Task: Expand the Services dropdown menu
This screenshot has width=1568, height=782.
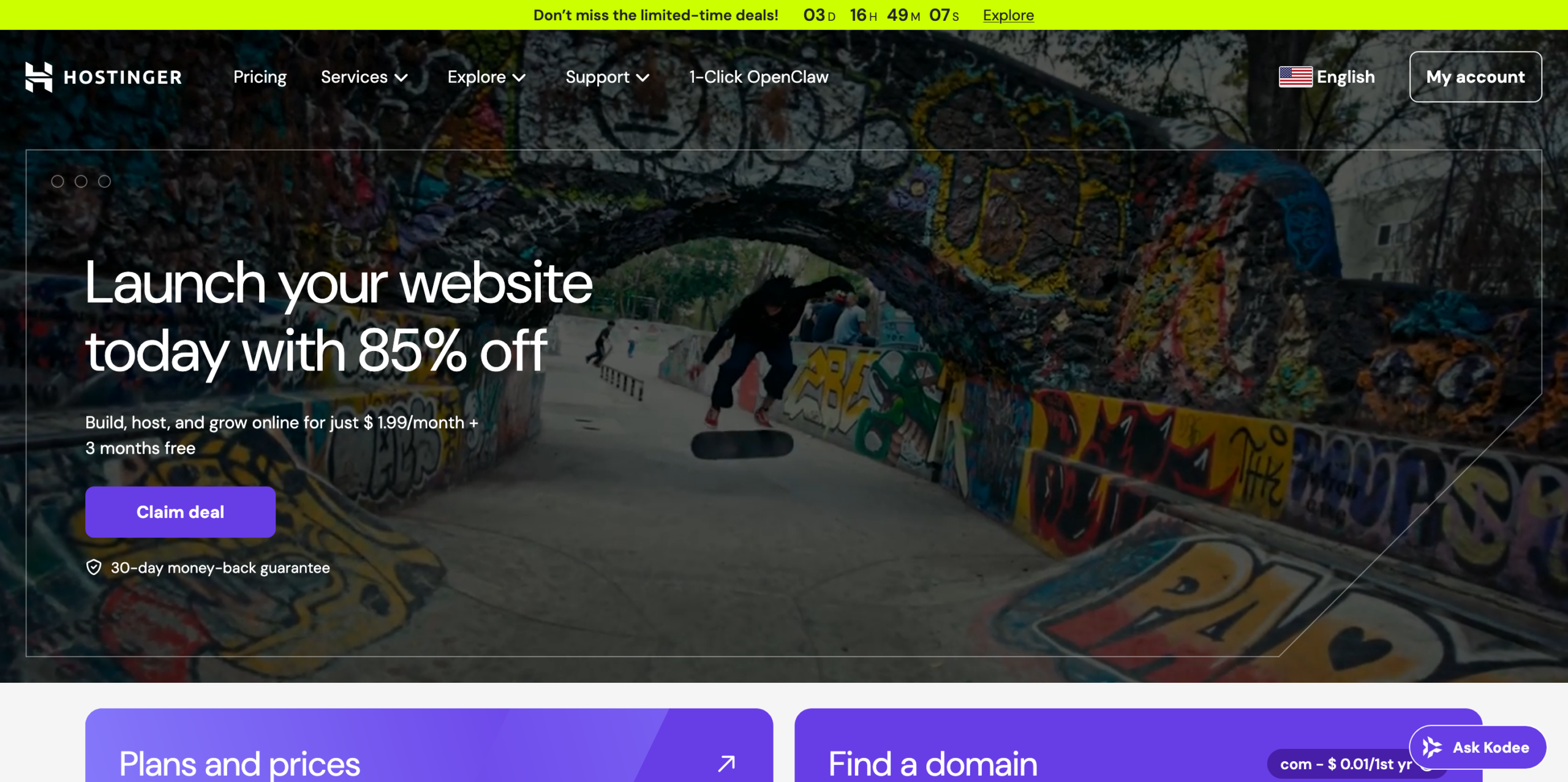Action: (x=364, y=77)
